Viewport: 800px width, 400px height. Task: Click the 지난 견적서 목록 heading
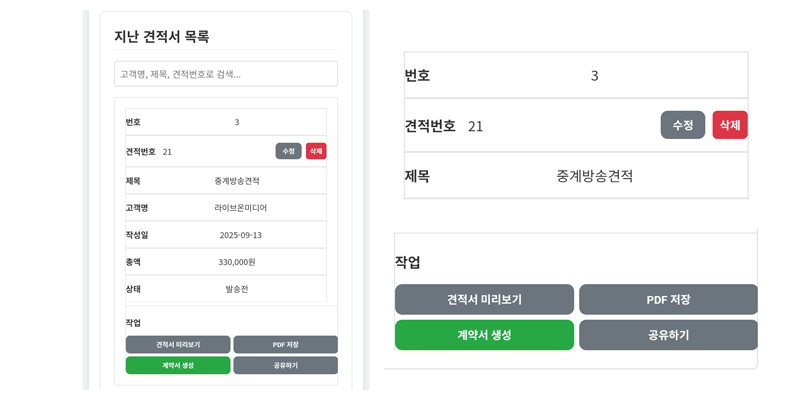click(162, 36)
